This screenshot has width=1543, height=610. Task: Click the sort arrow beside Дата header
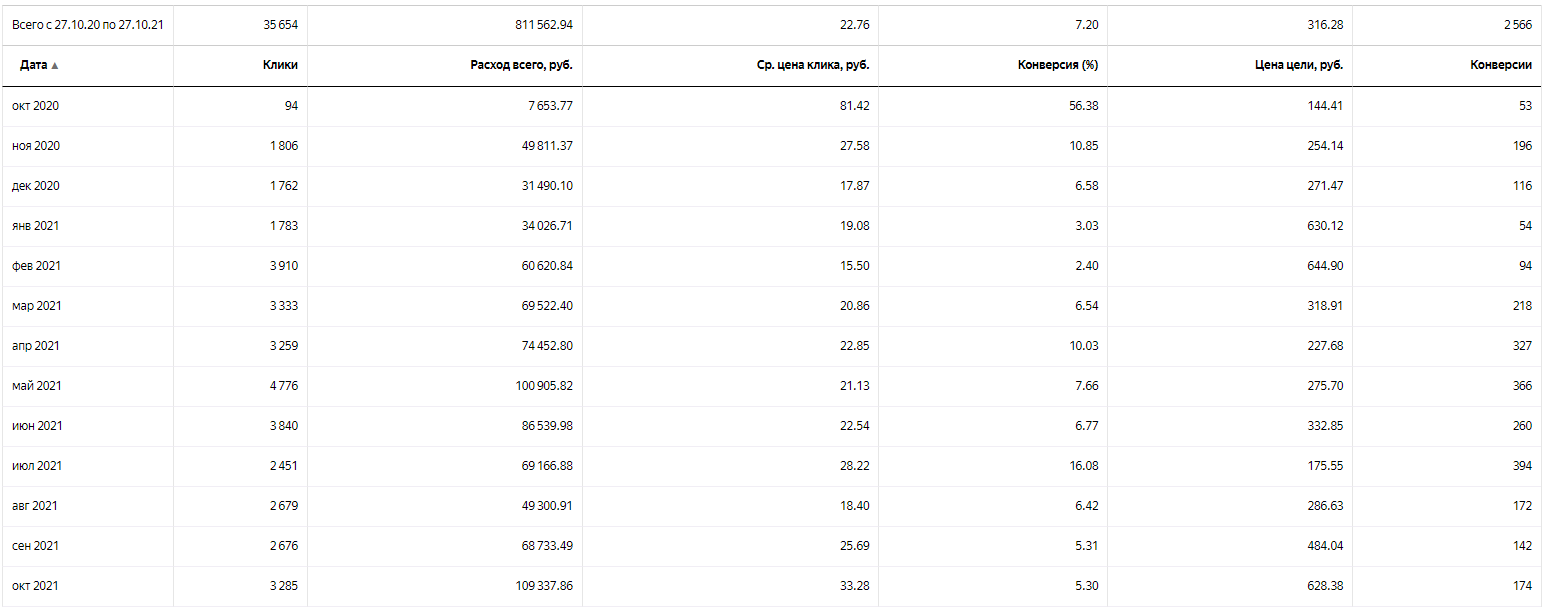click(55, 66)
